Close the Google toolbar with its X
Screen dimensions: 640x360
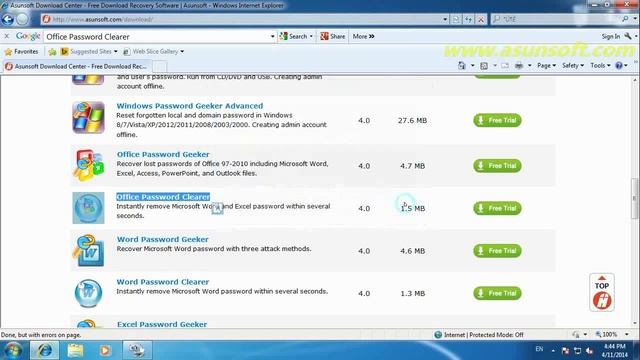7,36
